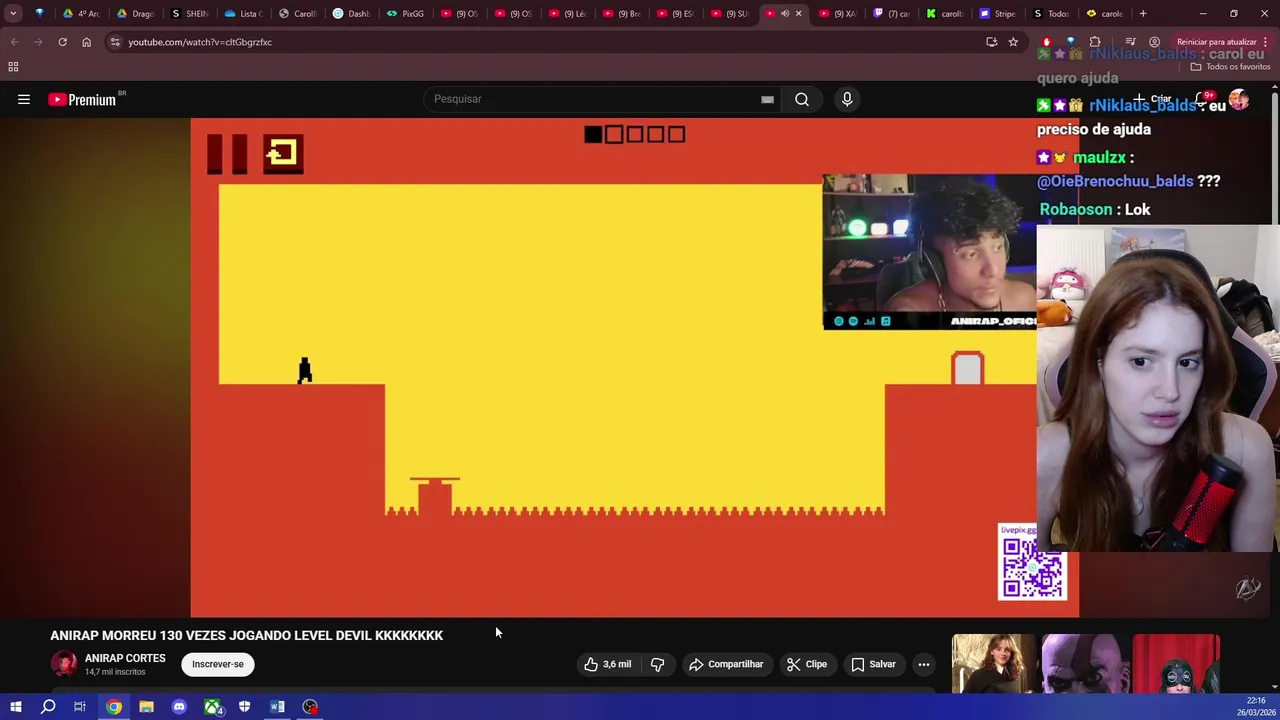Open the Windows Start menu

(15, 707)
